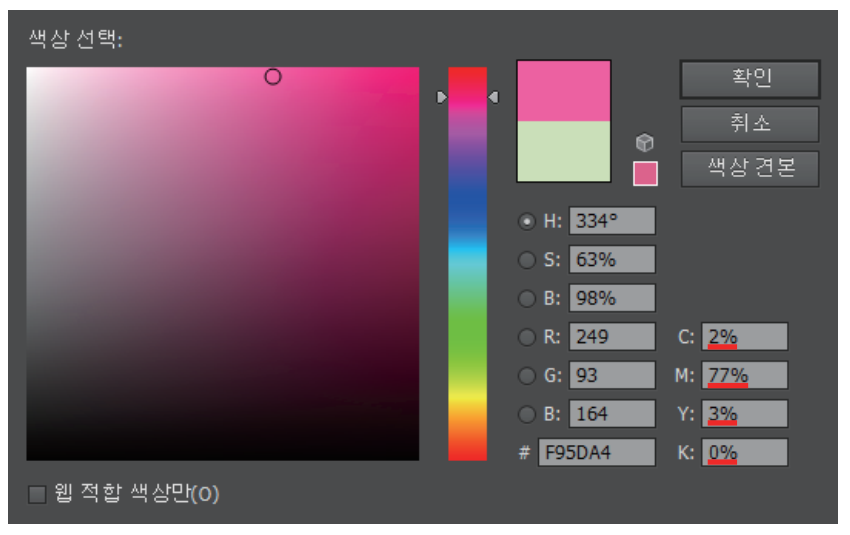The image size is (850, 535).
Task: Select the G green radio button
Action: click(527, 376)
